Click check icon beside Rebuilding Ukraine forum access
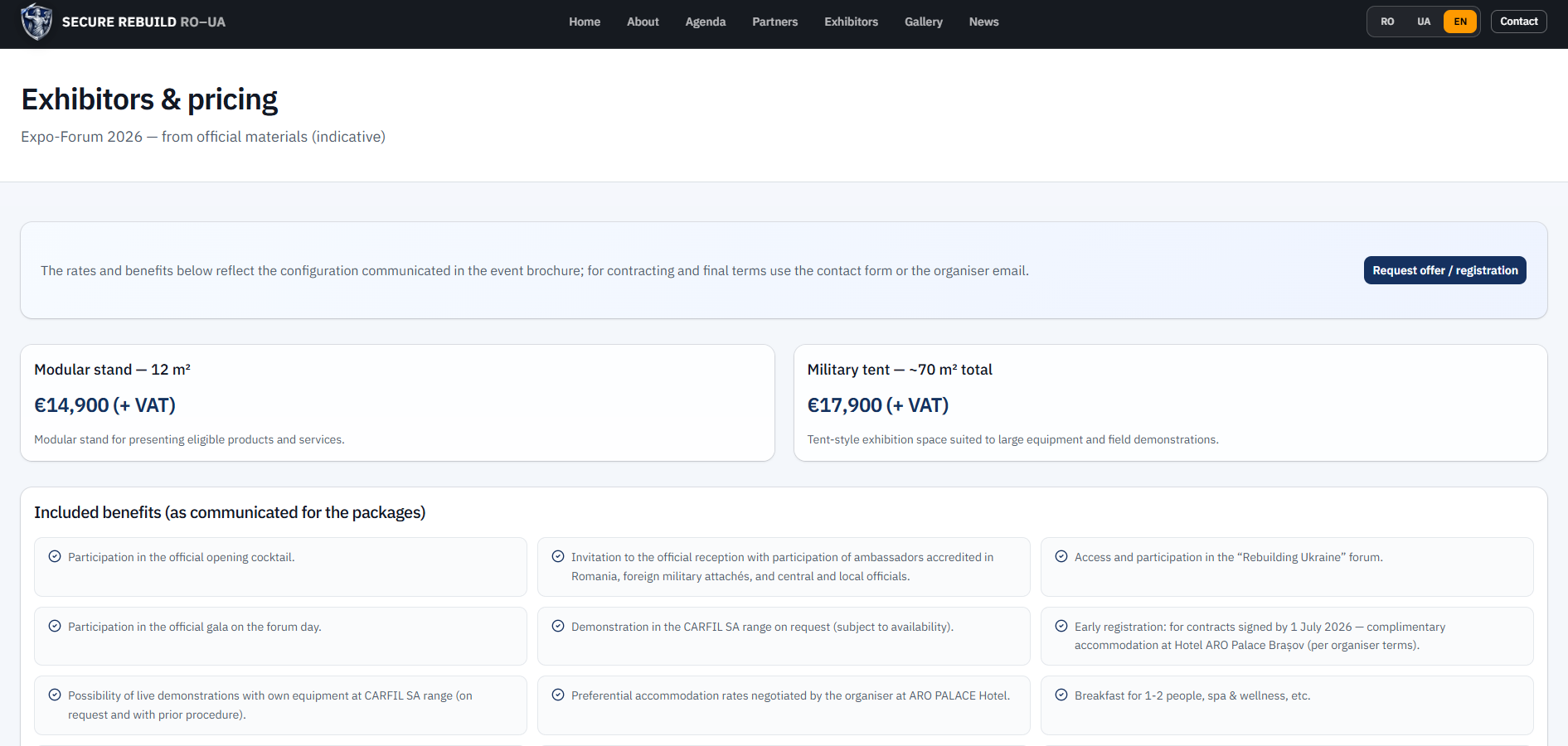The height and width of the screenshot is (746, 1568). click(x=1061, y=556)
